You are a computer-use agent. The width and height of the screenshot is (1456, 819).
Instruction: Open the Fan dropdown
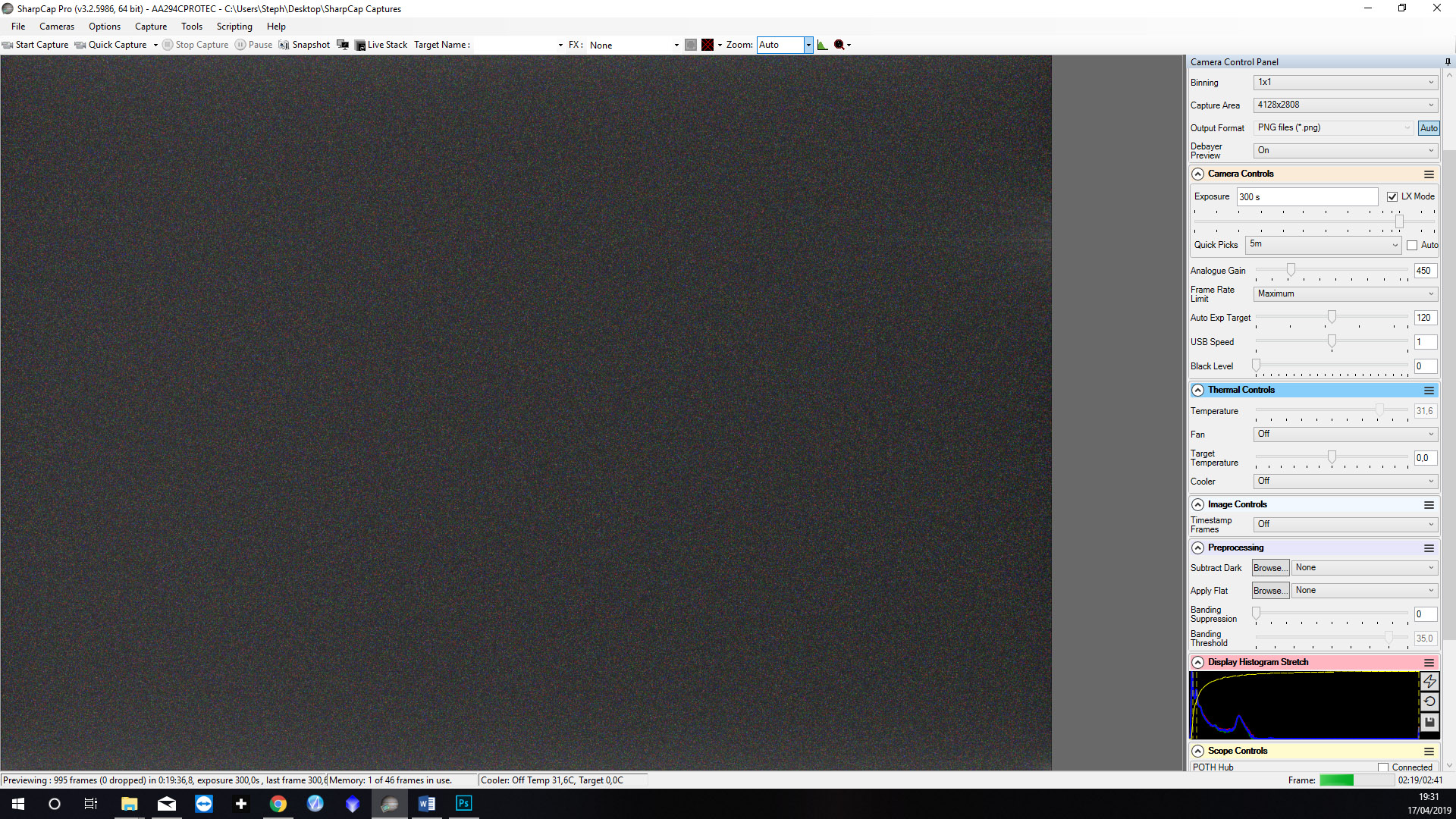[x=1345, y=435]
